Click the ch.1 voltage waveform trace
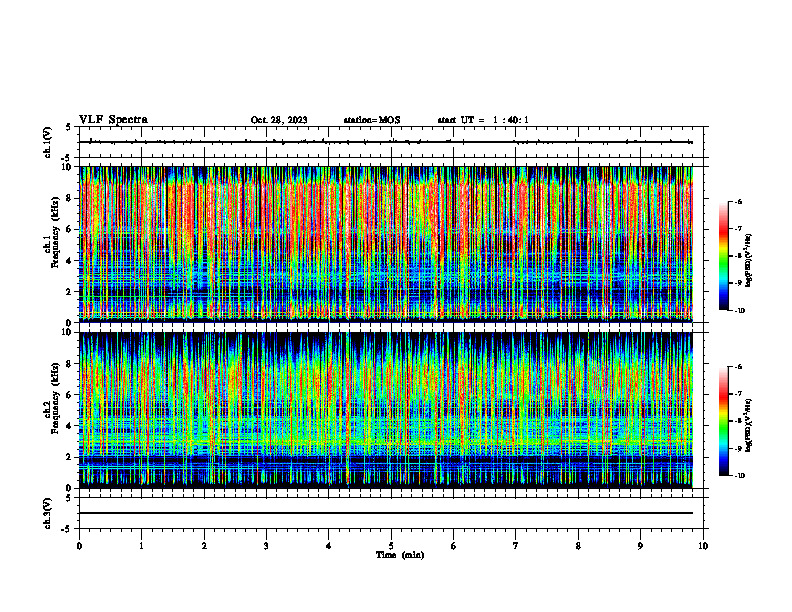This screenshot has height=612, width=792. pos(386,142)
